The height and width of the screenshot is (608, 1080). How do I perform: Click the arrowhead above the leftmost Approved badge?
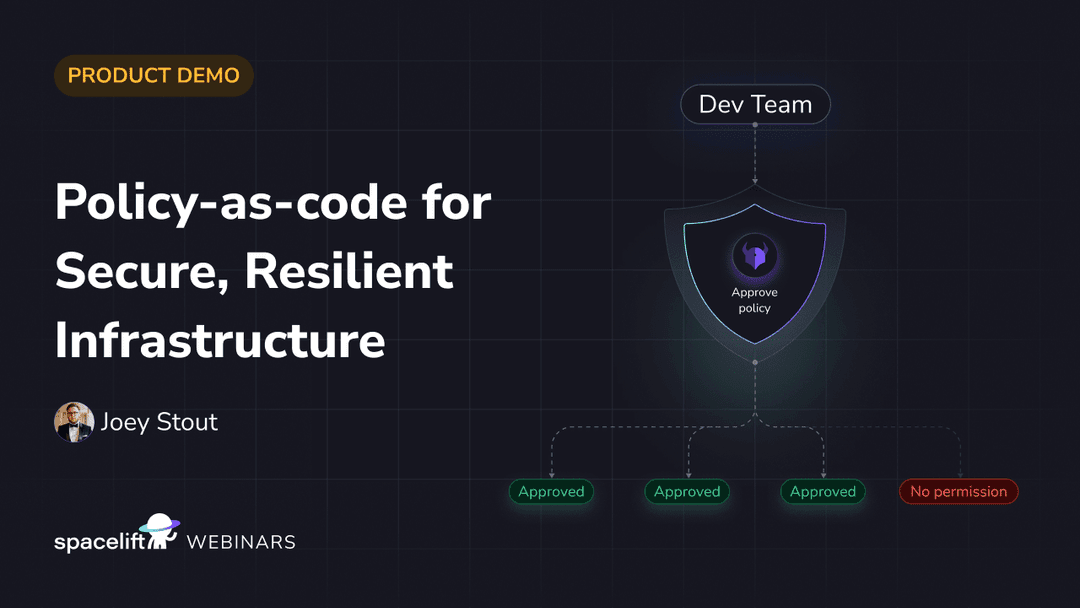click(551, 475)
